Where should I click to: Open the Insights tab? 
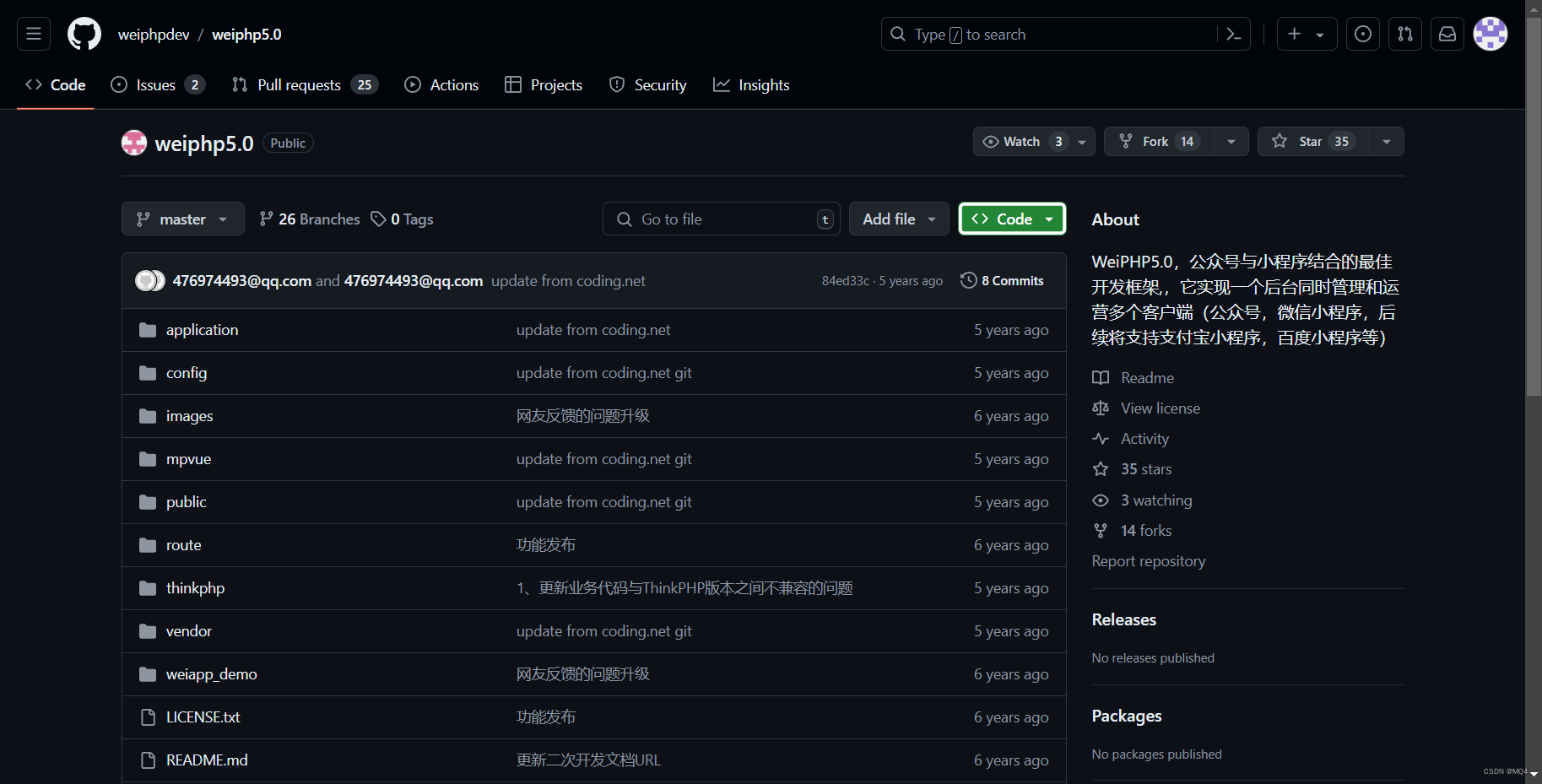tap(751, 84)
